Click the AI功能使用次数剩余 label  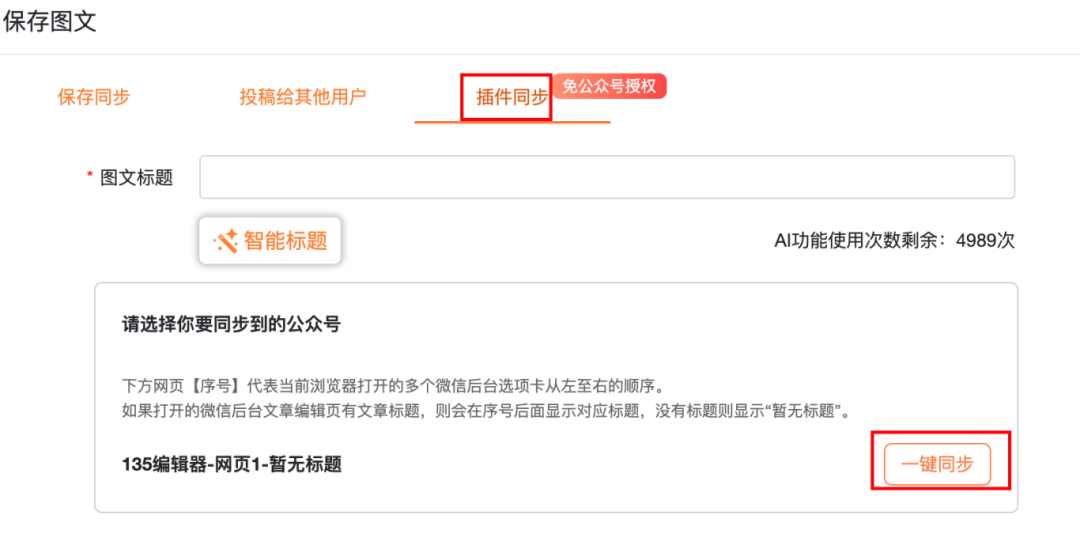point(864,241)
